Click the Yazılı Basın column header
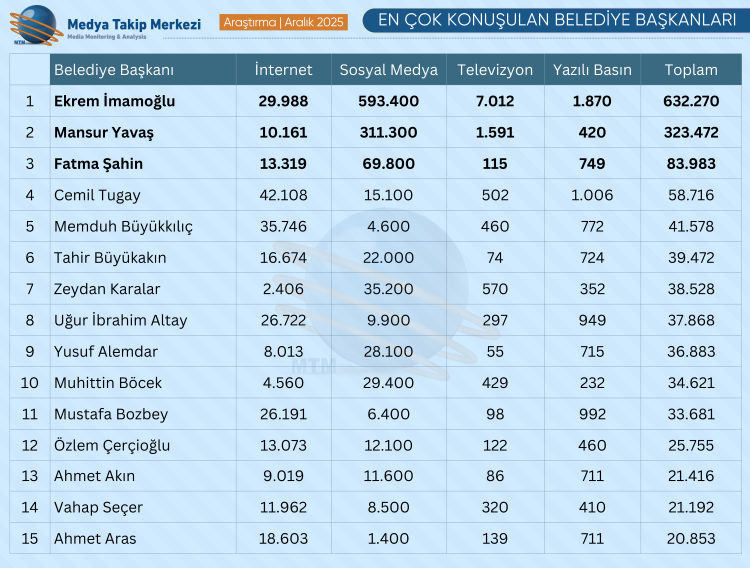The height and width of the screenshot is (568, 750). pos(592,70)
